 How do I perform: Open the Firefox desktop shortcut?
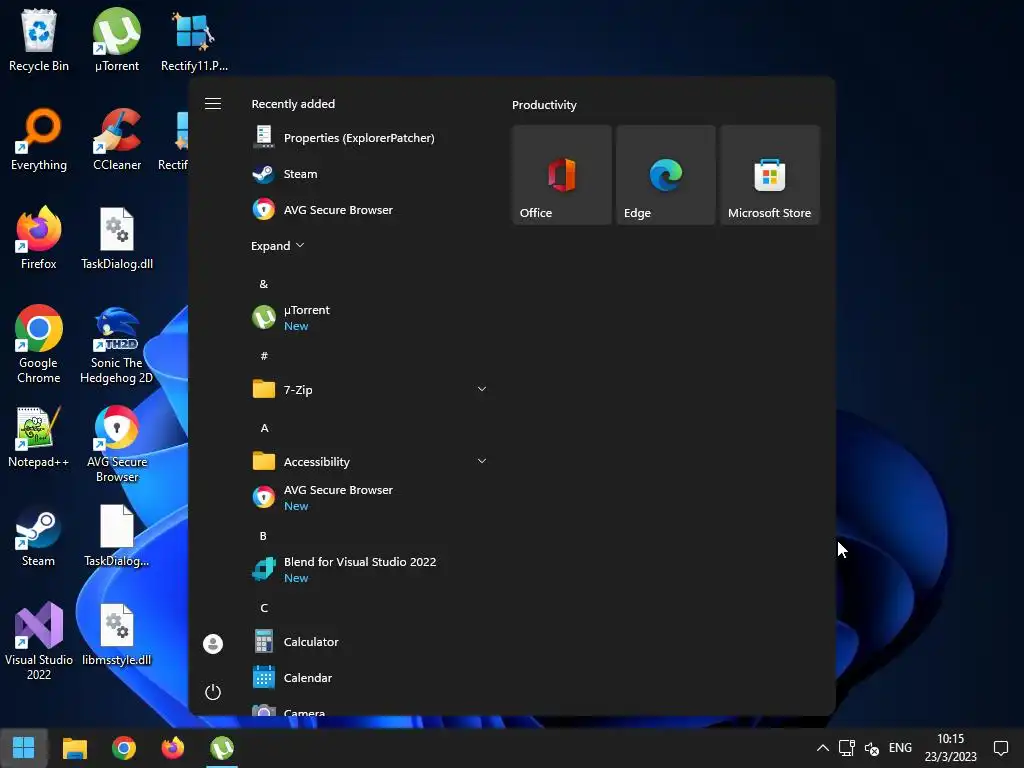(x=39, y=238)
